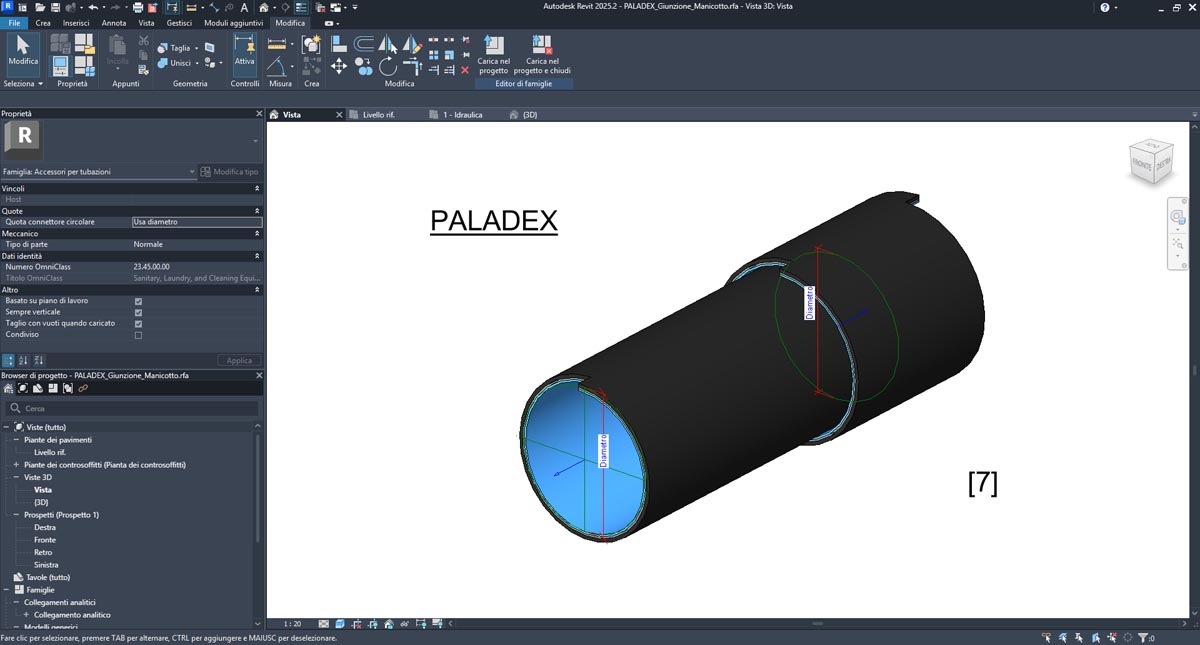Open the Annota ribbon tab

(x=114, y=23)
